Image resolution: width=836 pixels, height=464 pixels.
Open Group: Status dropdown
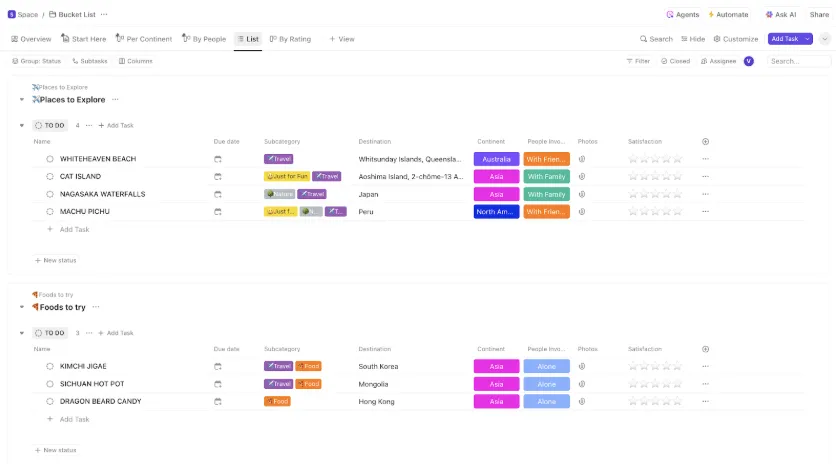(x=36, y=61)
